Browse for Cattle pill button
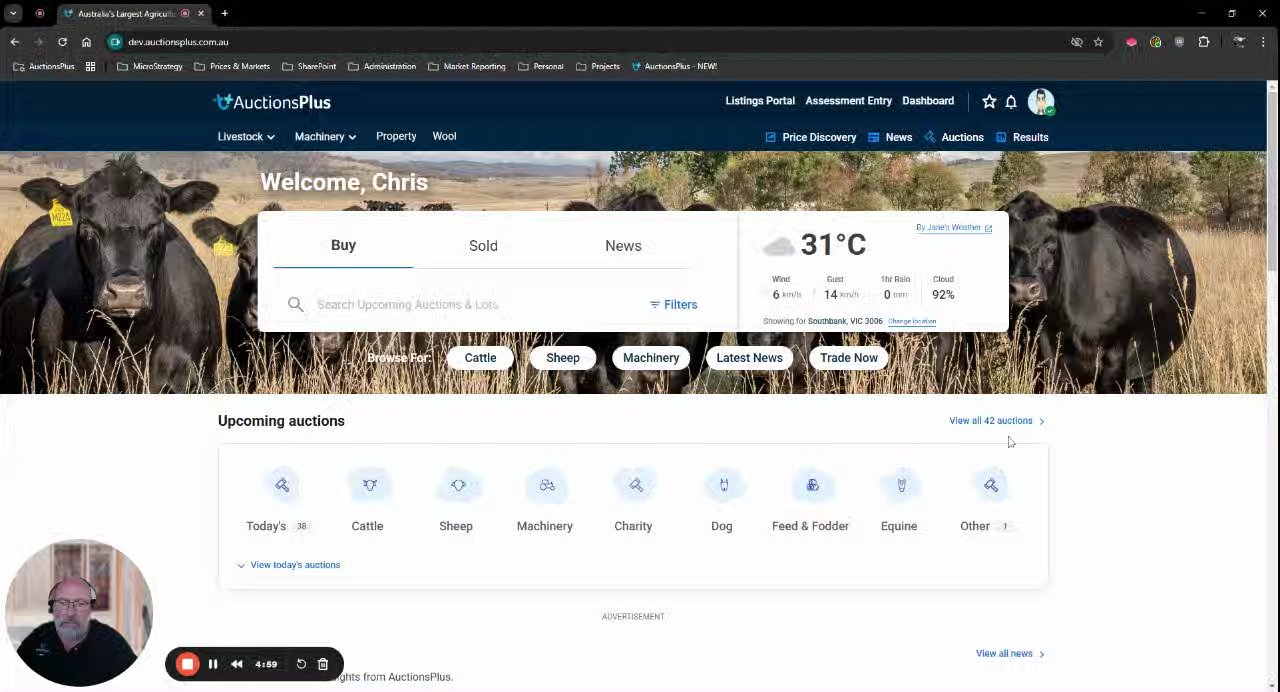1280x692 pixels. pyautogui.click(x=480, y=358)
